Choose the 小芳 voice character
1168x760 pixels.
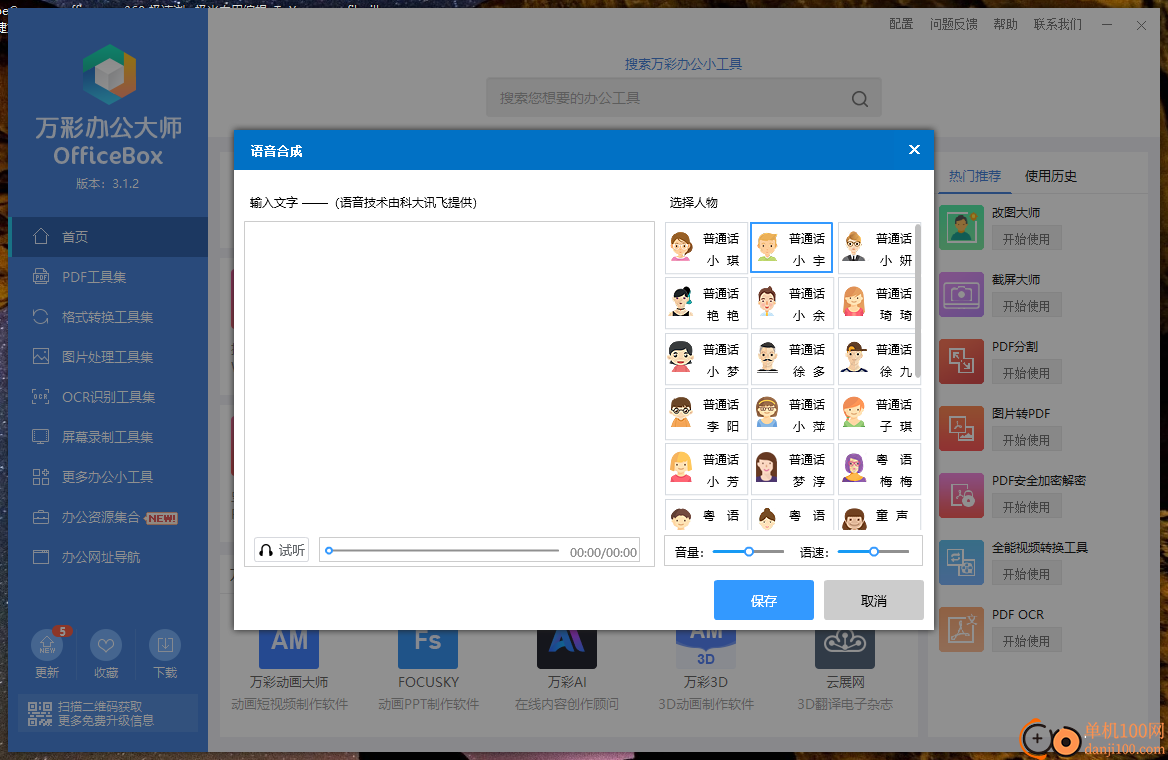[705, 469]
